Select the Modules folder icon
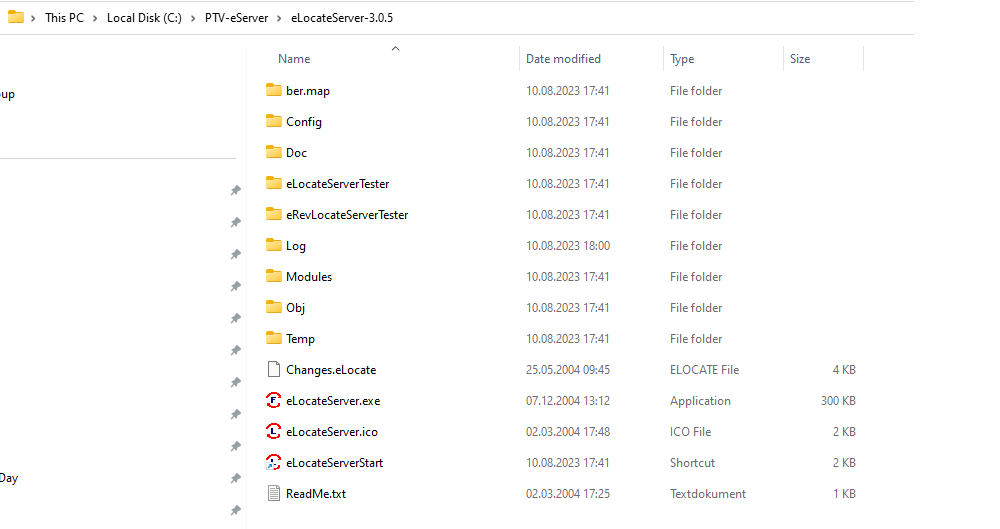The image size is (1000, 529). 274,277
